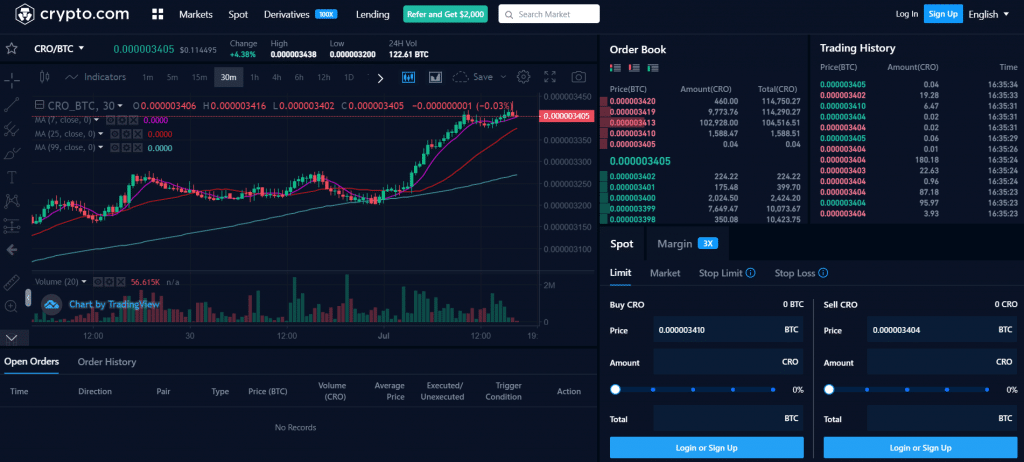This screenshot has height=462, width=1024.
Task: Remove the MA 25 indicator
Action: (138, 134)
